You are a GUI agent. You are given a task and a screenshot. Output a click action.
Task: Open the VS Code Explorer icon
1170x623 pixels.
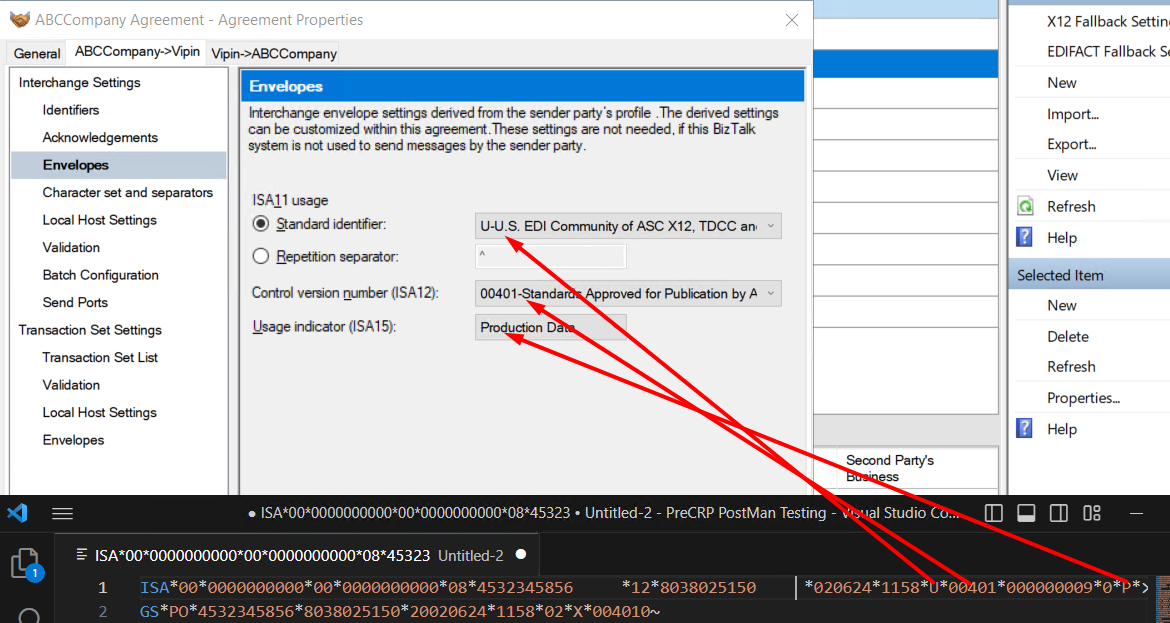25,563
